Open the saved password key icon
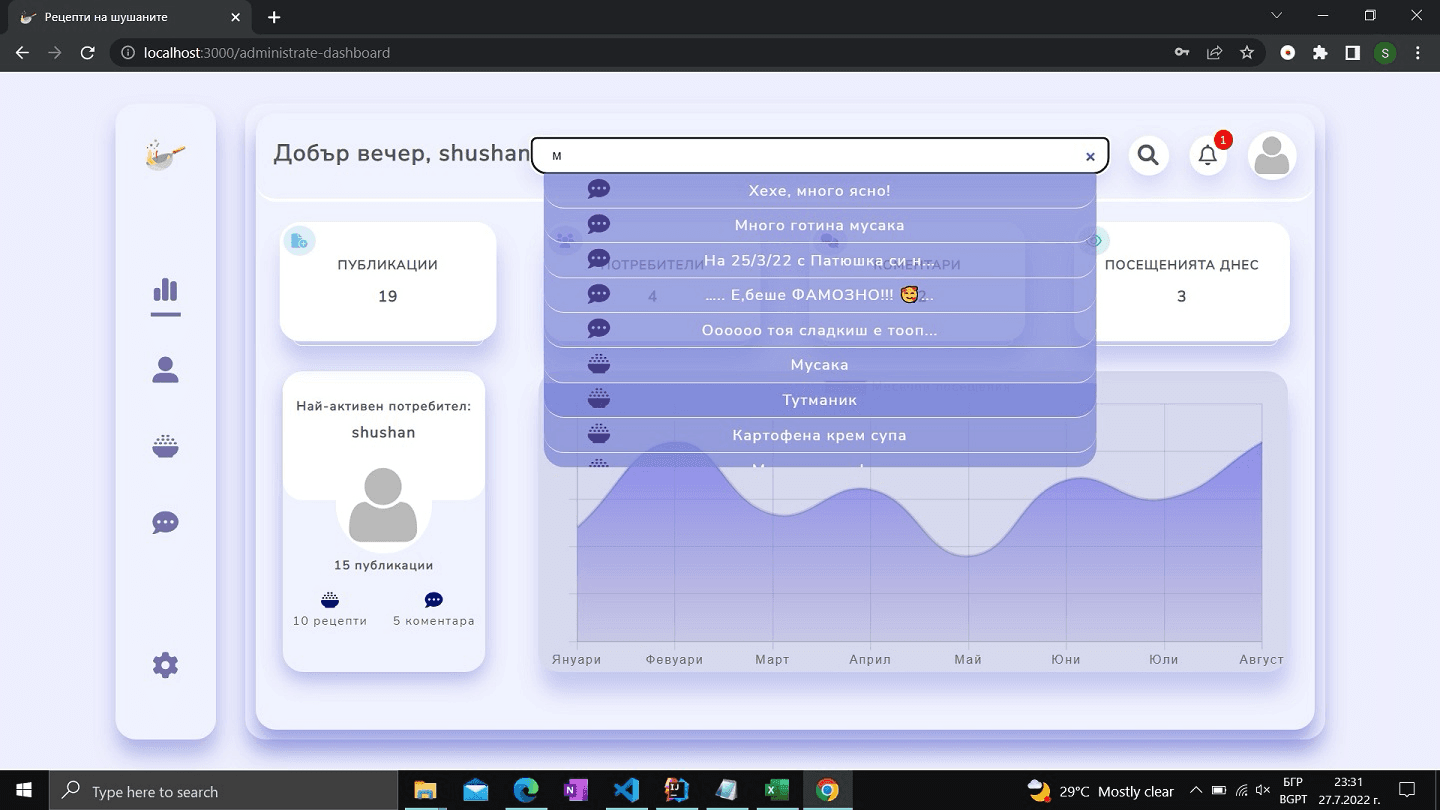The image size is (1440, 810). click(x=1182, y=53)
